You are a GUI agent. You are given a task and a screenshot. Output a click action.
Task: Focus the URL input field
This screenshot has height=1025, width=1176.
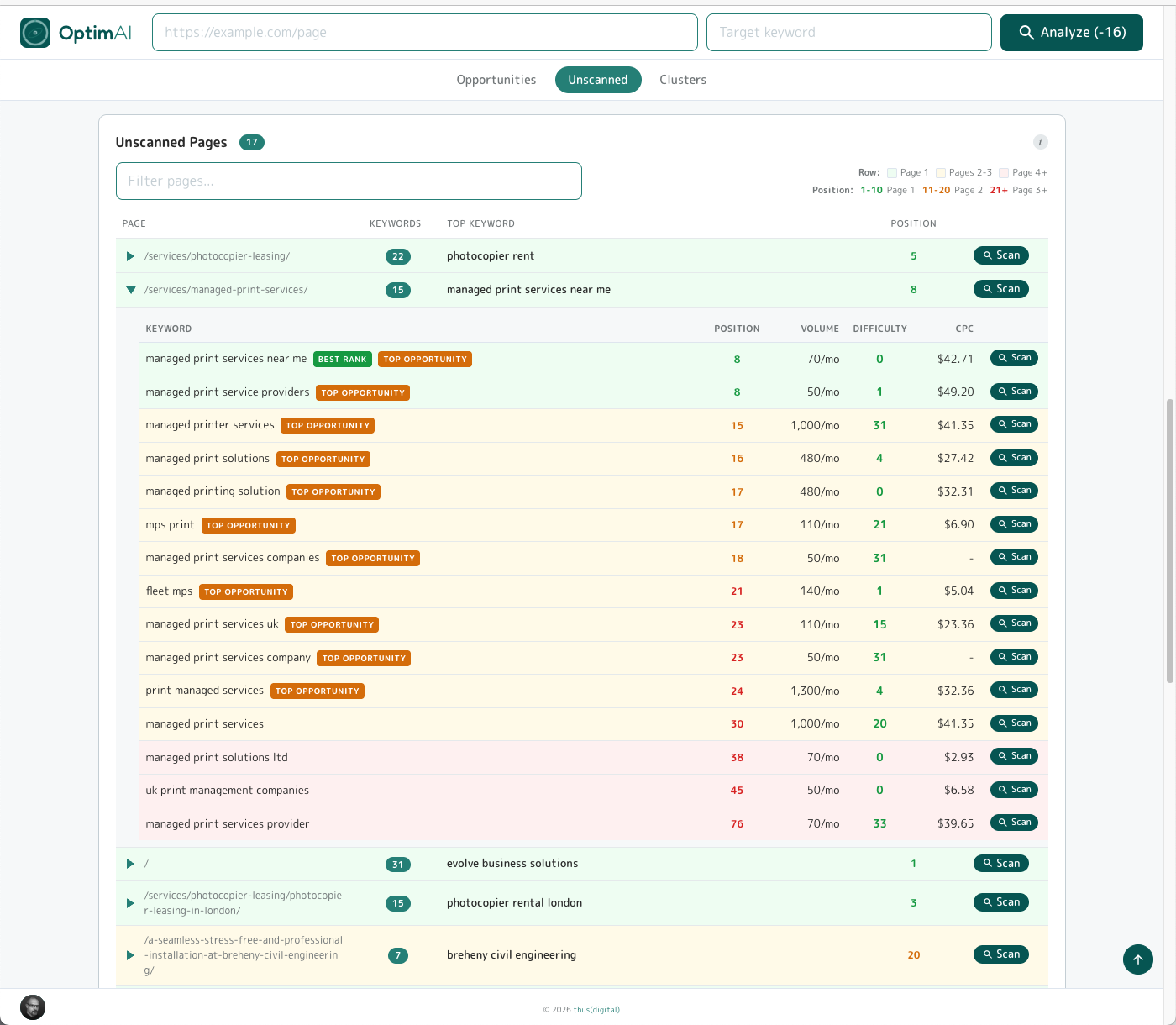point(425,33)
